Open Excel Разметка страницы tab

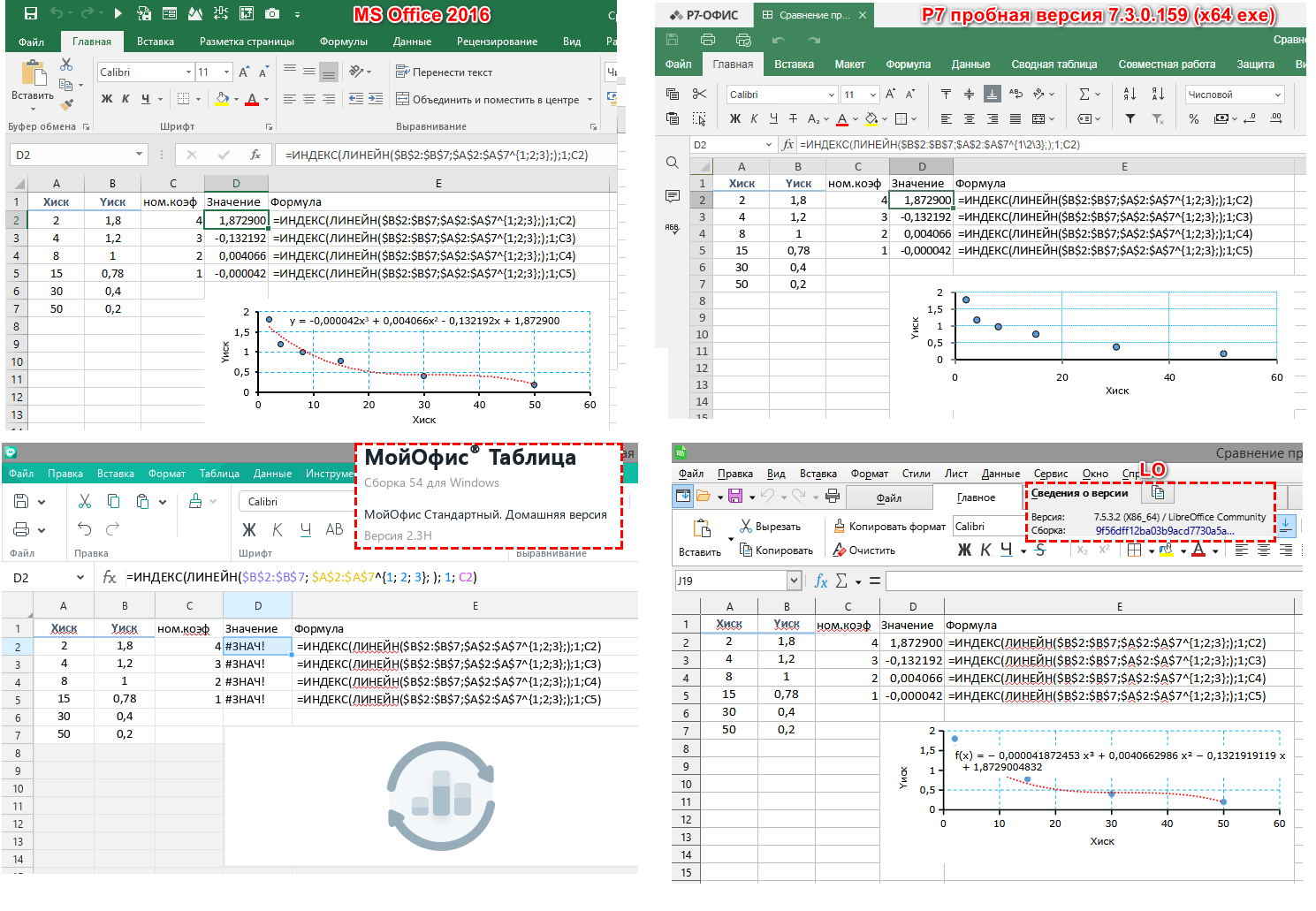(x=247, y=42)
